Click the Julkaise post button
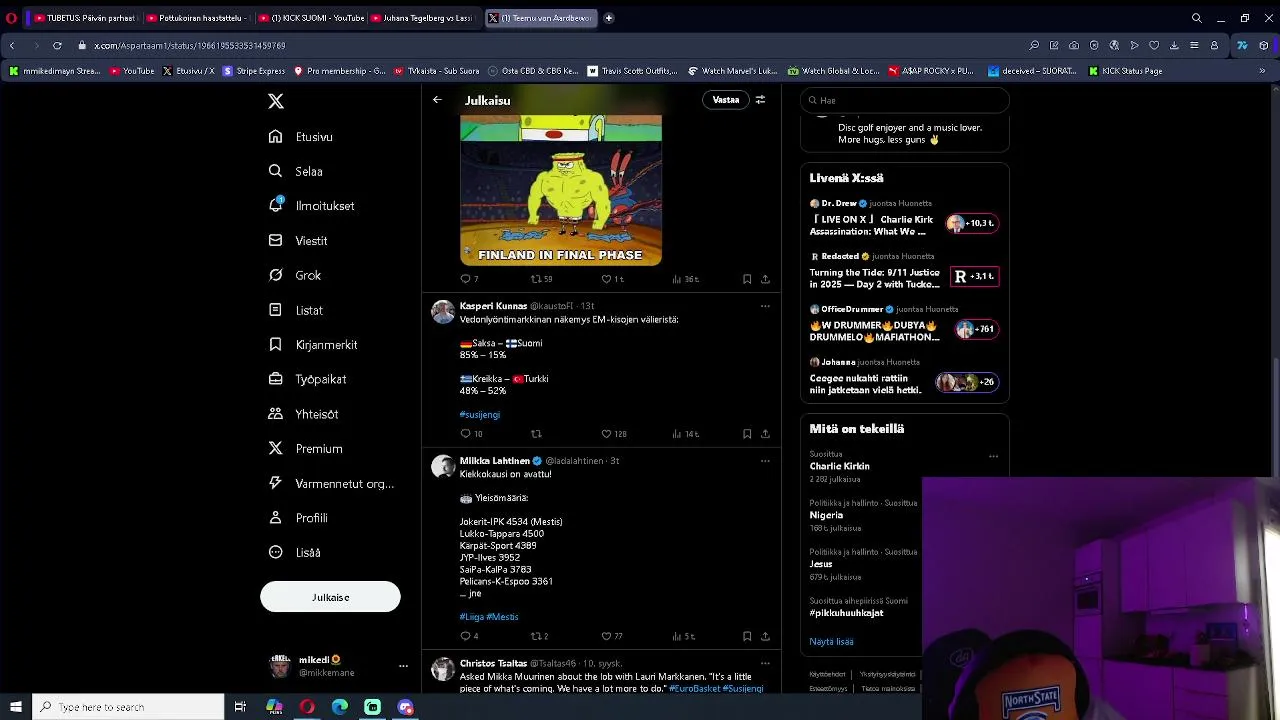 [x=330, y=597]
